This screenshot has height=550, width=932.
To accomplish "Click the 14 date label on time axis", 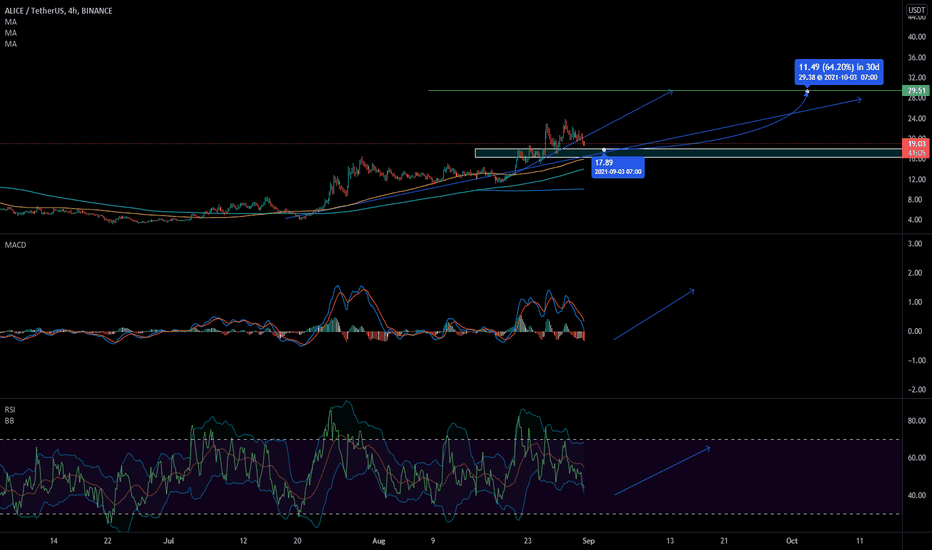I will (x=53, y=541).
